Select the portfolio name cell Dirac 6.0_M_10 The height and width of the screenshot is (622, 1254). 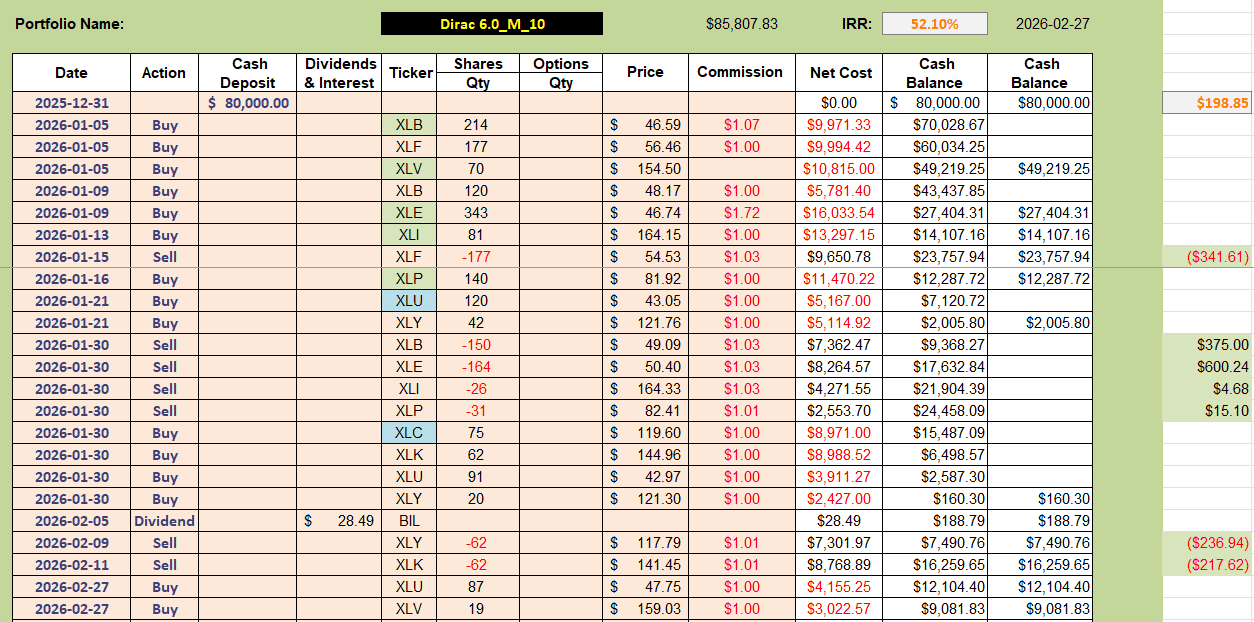tap(492, 24)
